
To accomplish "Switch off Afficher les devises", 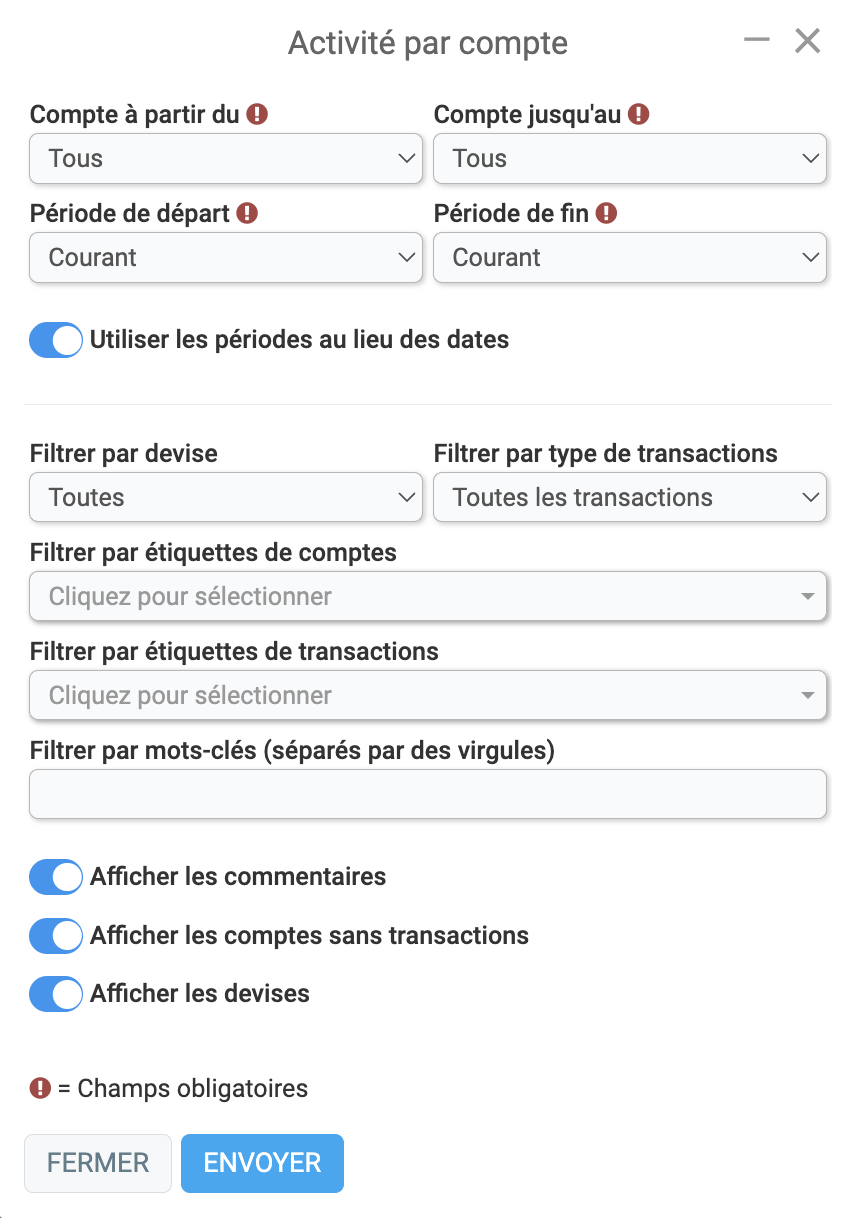I will tap(56, 995).
